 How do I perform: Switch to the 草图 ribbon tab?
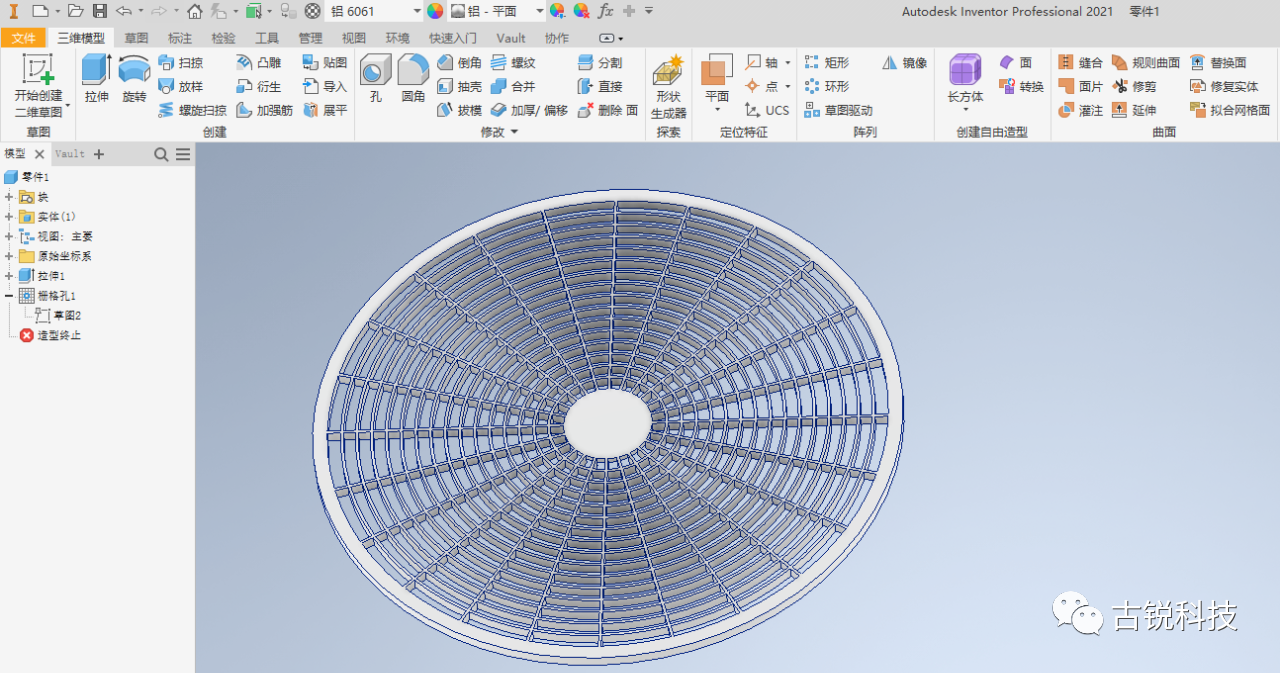tap(136, 38)
